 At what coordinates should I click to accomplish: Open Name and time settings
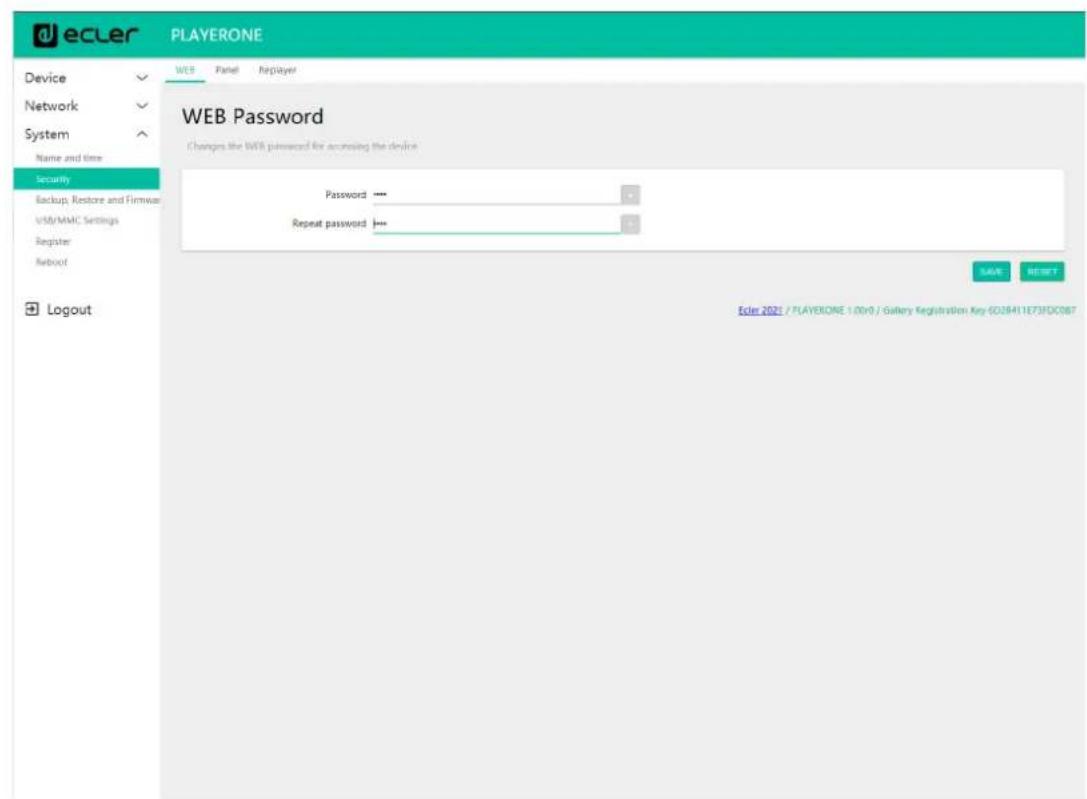[69, 158]
